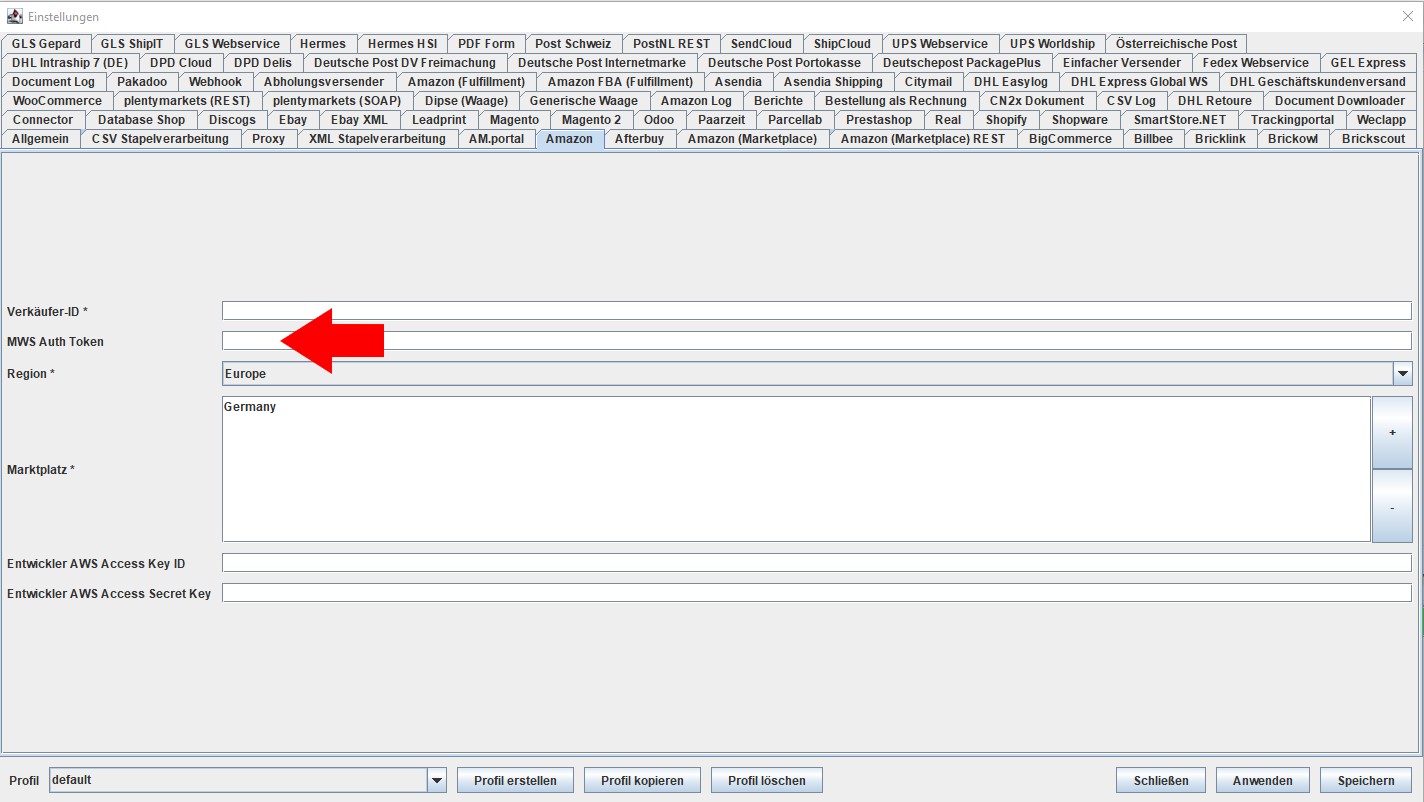Open the Hermes HSI tab
The height and width of the screenshot is (802, 1424).
coord(402,43)
